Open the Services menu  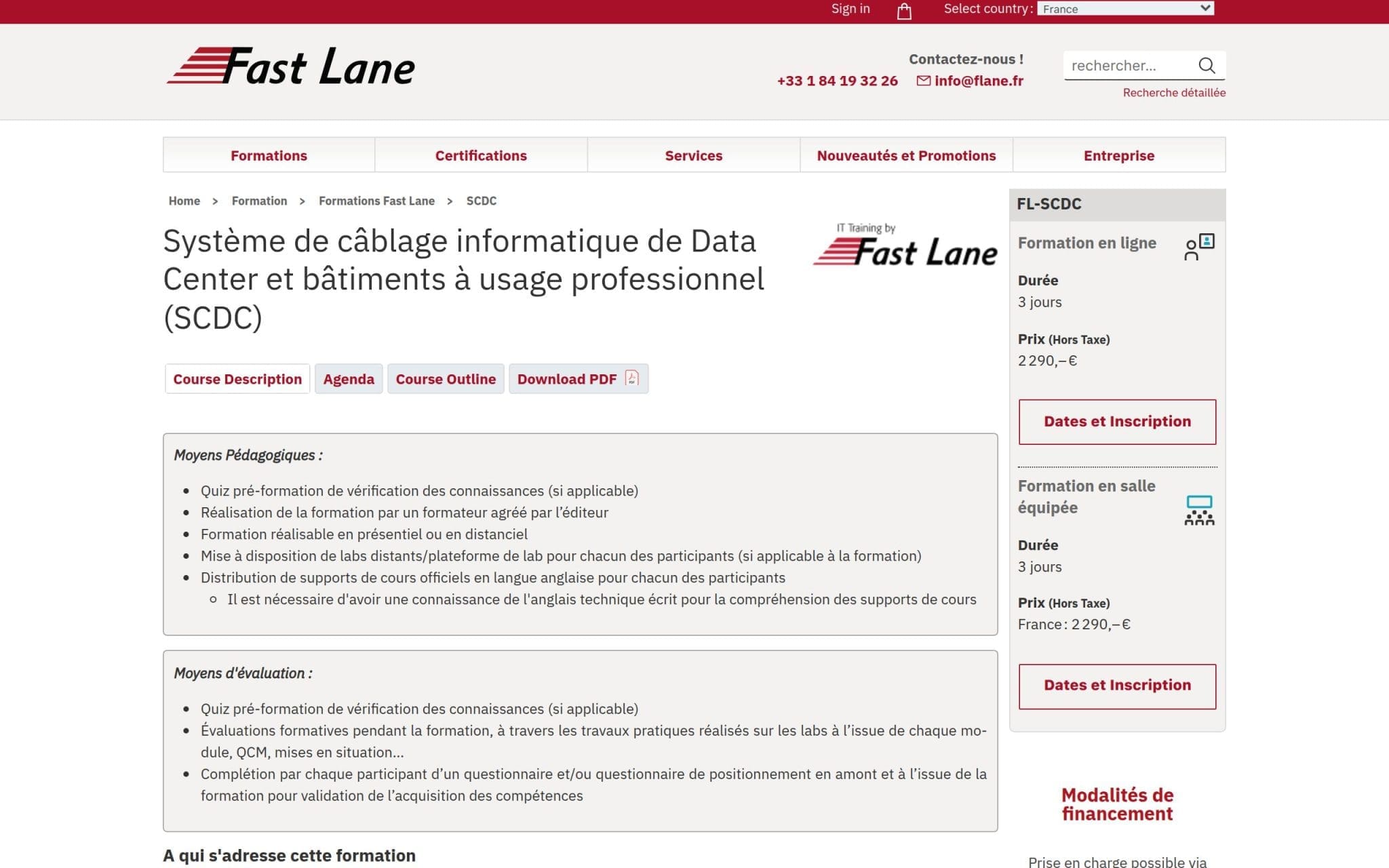coord(693,155)
